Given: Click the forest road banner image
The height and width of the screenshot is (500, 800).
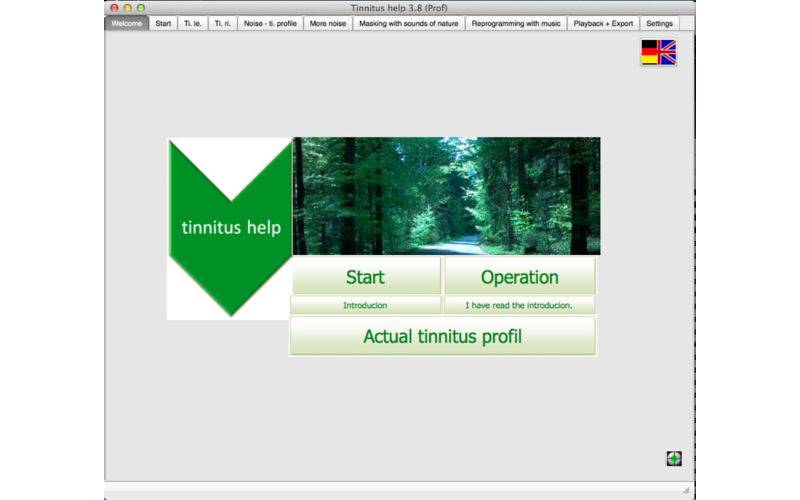Looking at the screenshot, I should tap(446, 196).
